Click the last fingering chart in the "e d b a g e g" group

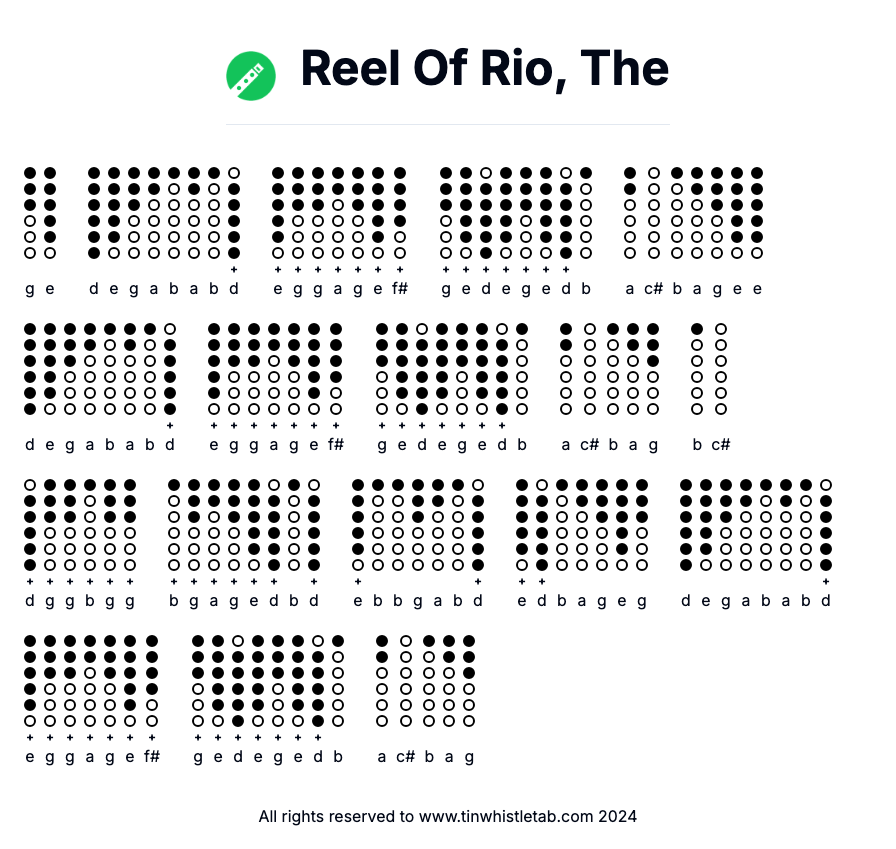[x=642, y=525]
